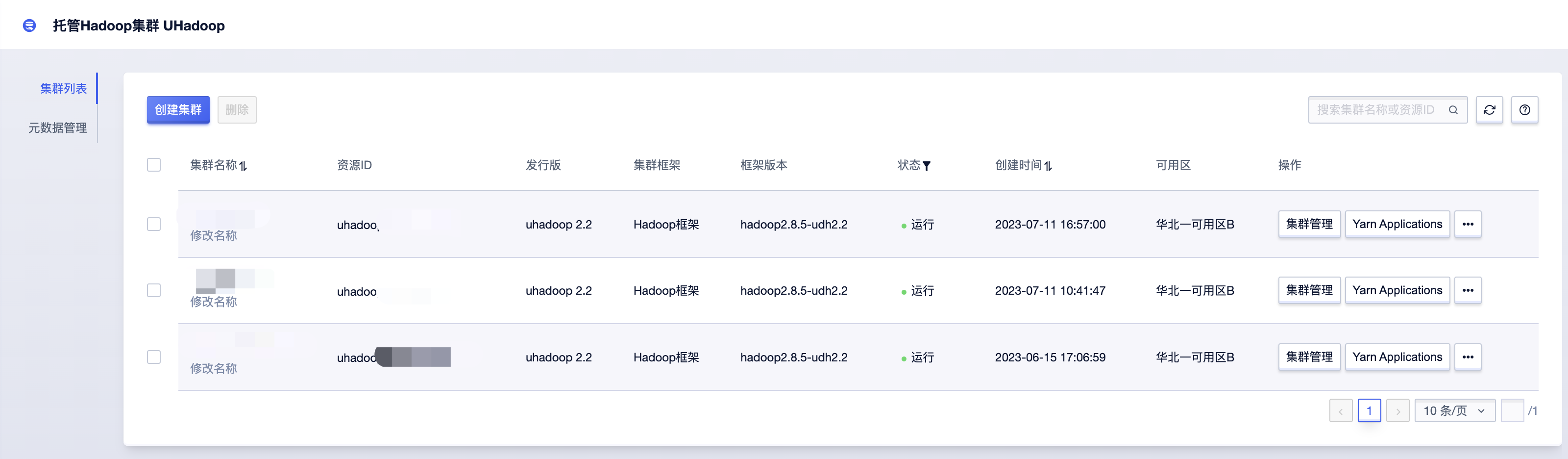The width and height of the screenshot is (1568, 459).
Task: Open 元数据管理 in the sidebar
Action: click(x=58, y=128)
